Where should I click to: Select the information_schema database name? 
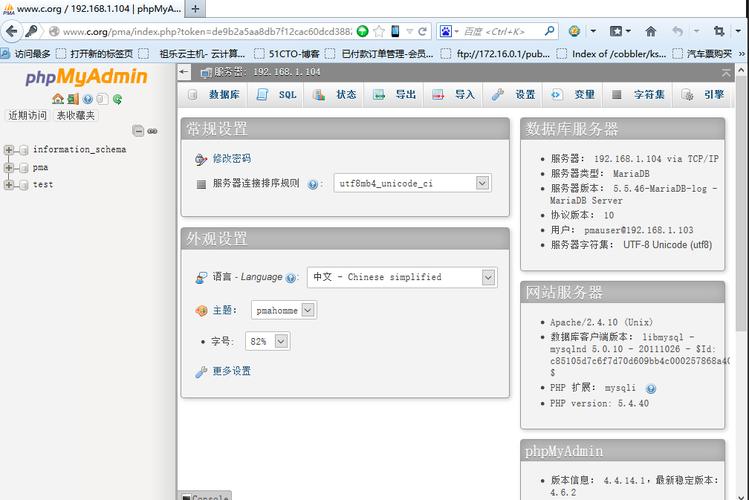click(80, 149)
